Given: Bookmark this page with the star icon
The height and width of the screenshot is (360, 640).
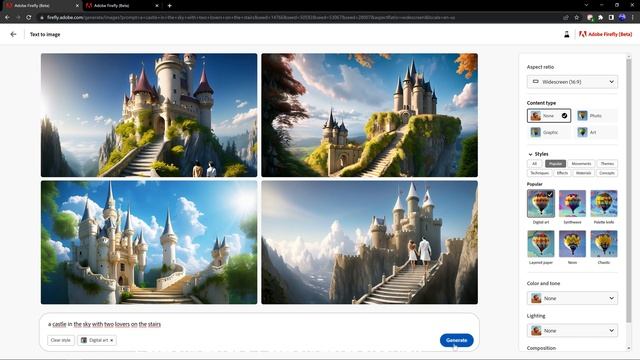Looking at the screenshot, I should click(x=577, y=18).
